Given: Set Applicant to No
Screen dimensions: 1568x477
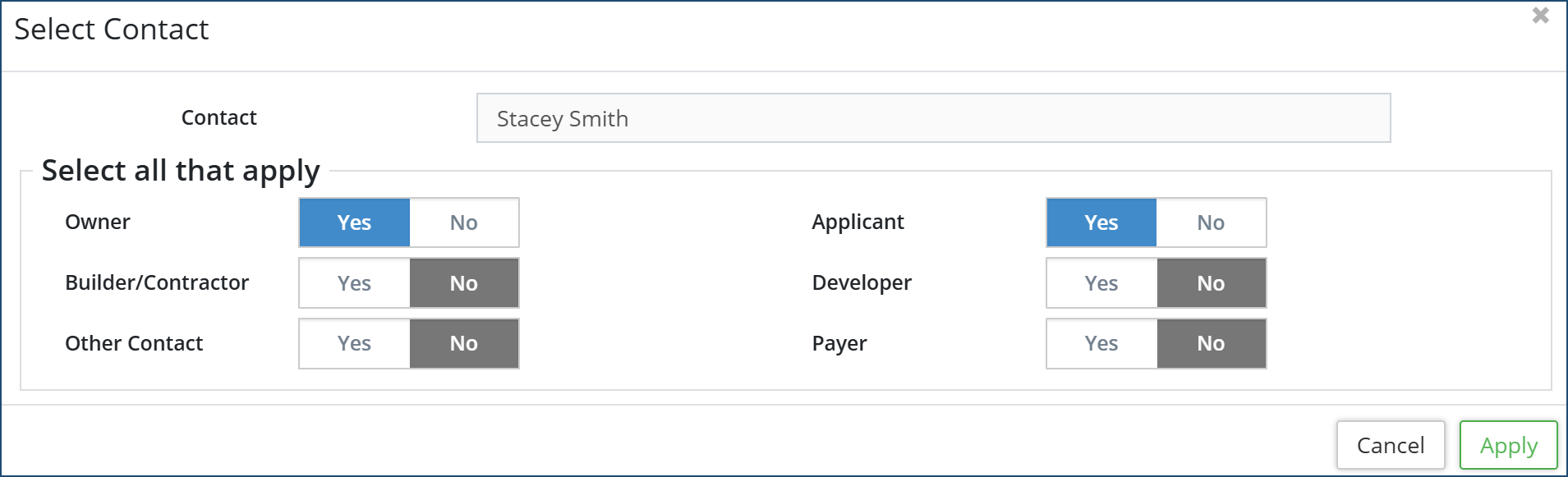Looking at the screenshot, I should [1211, 222].
